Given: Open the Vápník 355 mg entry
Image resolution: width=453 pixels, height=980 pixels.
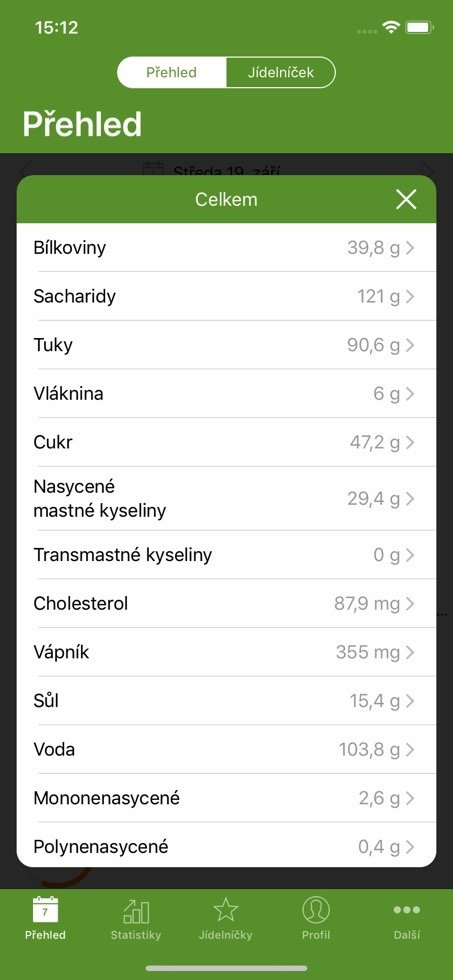Looking at the screenshot, I should pyautogui.click(x=226, y=652).
